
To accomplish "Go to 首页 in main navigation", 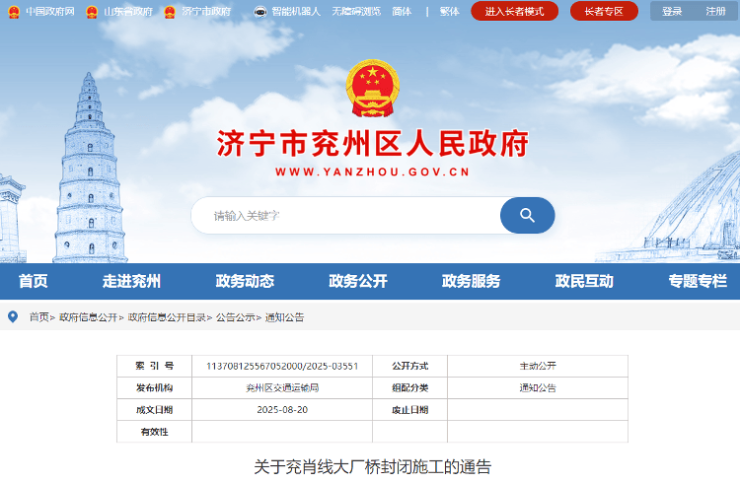I will tap(33, 281).
